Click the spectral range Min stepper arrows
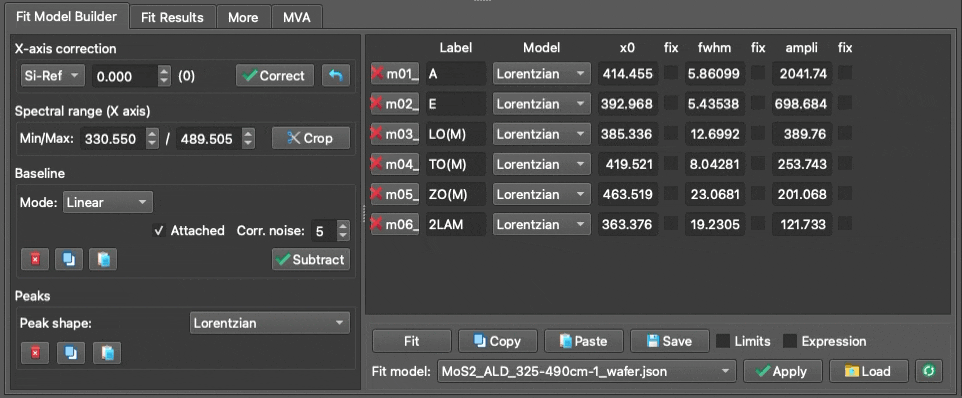This screenshot has height=398, width=962. pyautogui.click(x=152, y=139)
